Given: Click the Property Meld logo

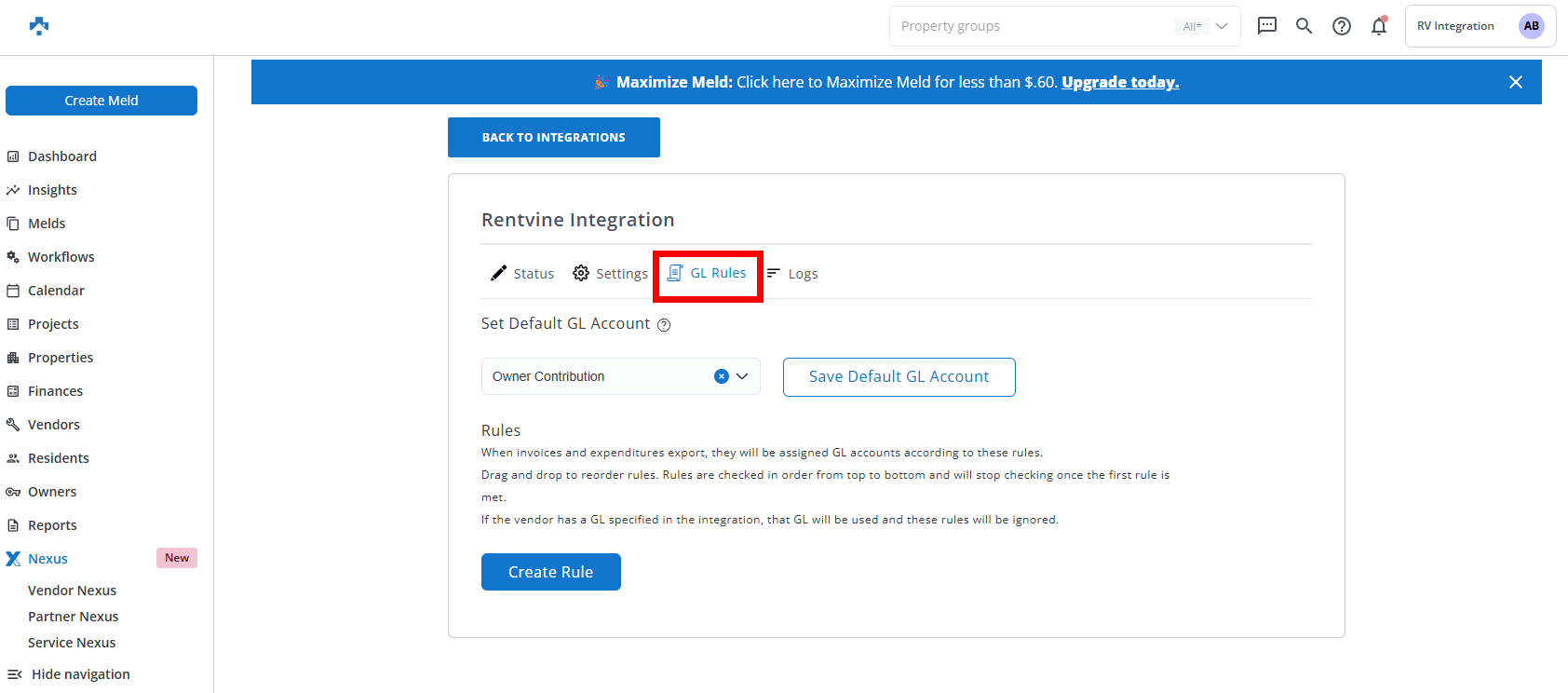Looking at the screenshot, I should [39, 26].
